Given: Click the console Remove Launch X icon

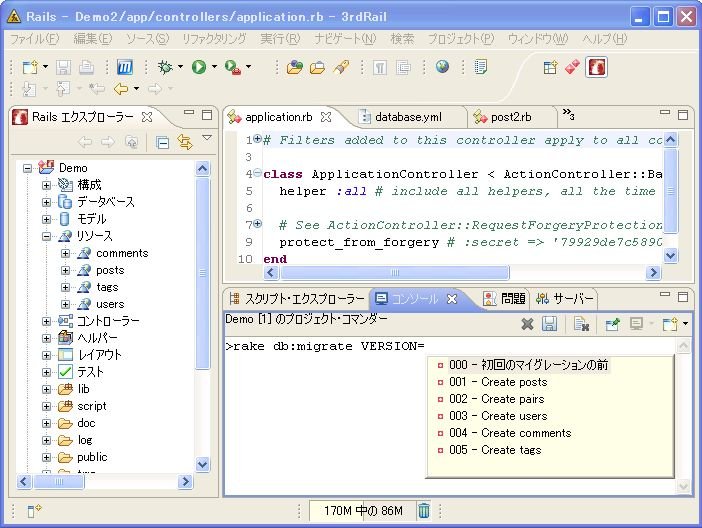Looking at the screenshot, I should coord(527,323).
